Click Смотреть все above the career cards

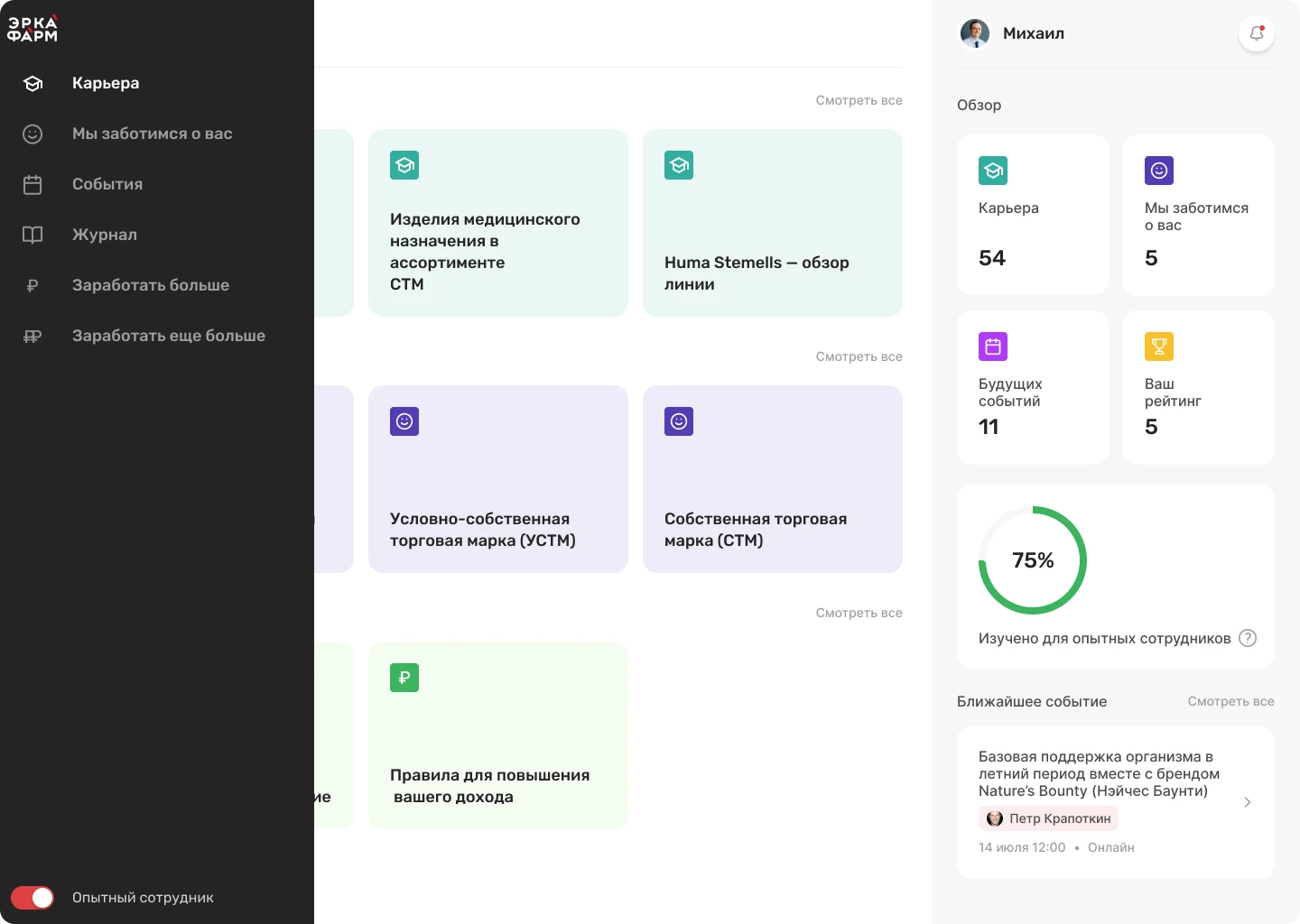(859, 100)
